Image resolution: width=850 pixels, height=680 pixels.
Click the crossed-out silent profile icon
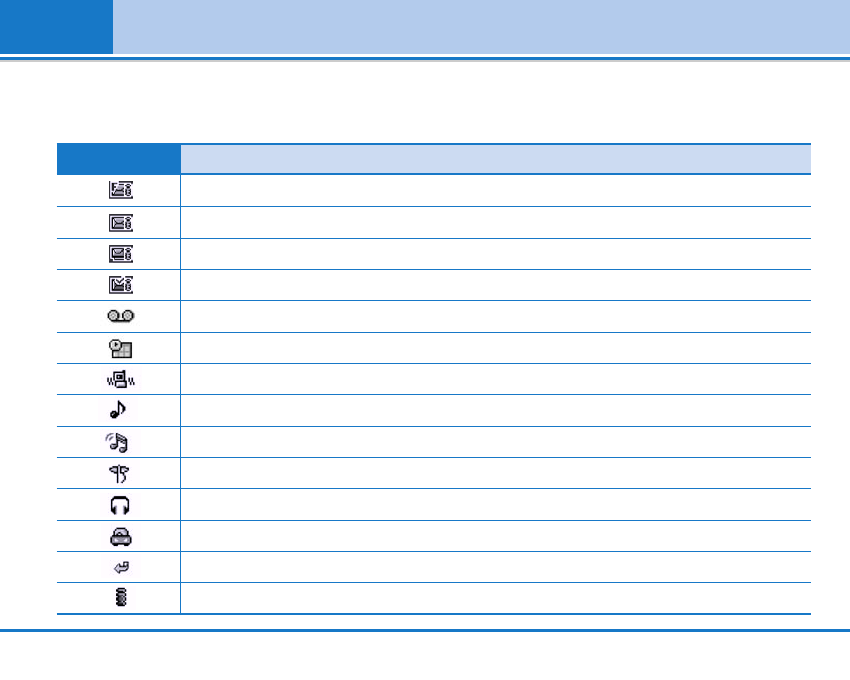pyautogui.click(x=119, y=473)
